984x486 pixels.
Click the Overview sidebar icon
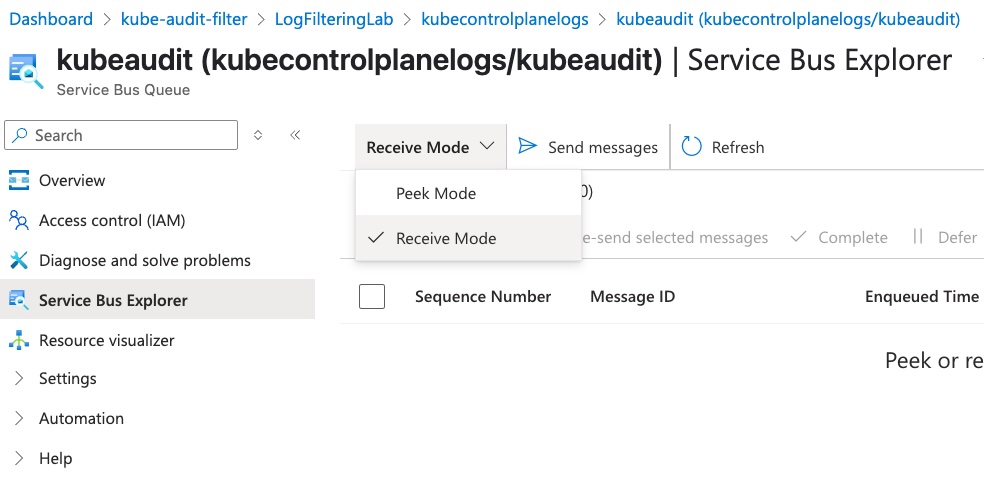(x=19, y=180)
